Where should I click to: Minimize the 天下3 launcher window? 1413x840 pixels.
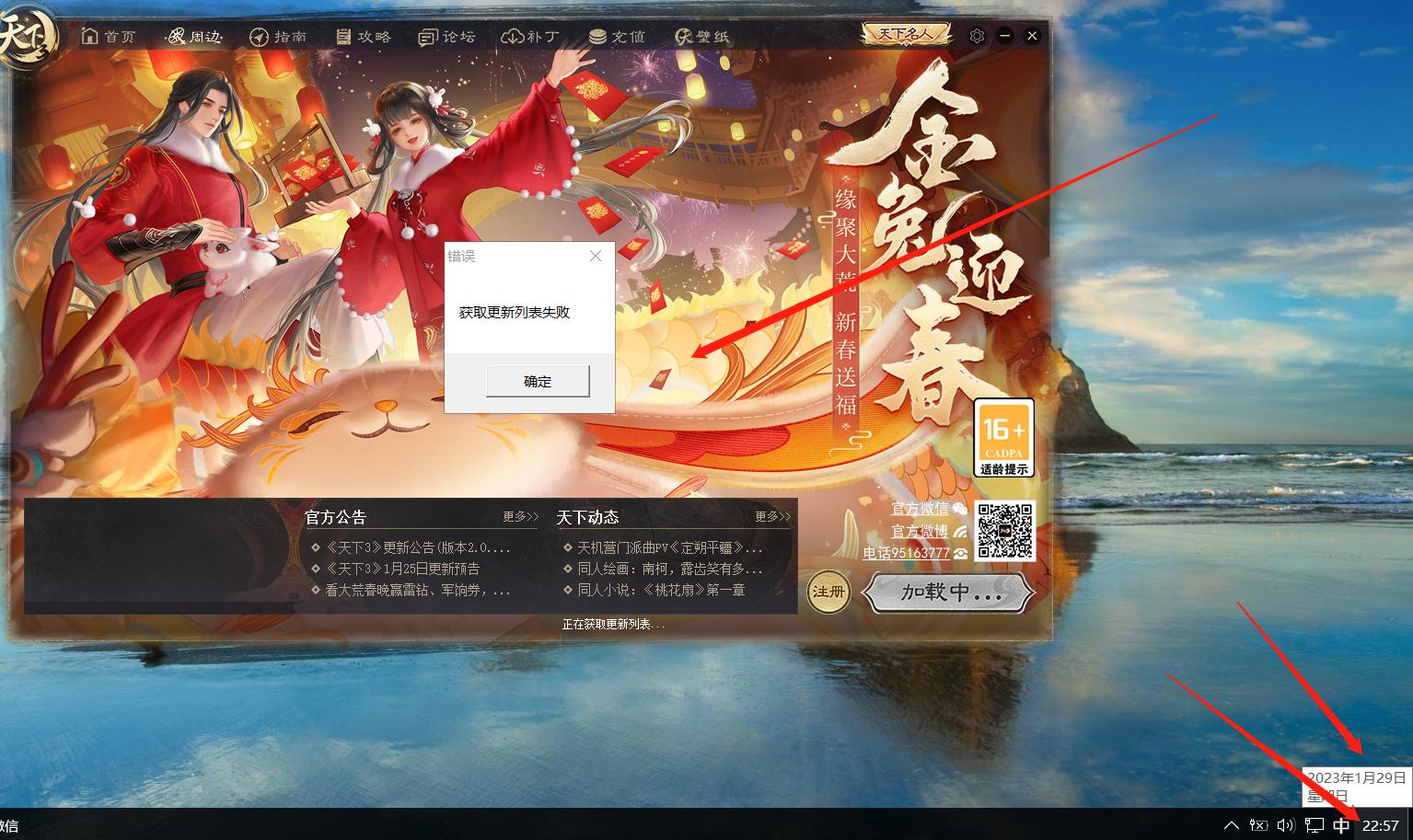point(1005,36)
